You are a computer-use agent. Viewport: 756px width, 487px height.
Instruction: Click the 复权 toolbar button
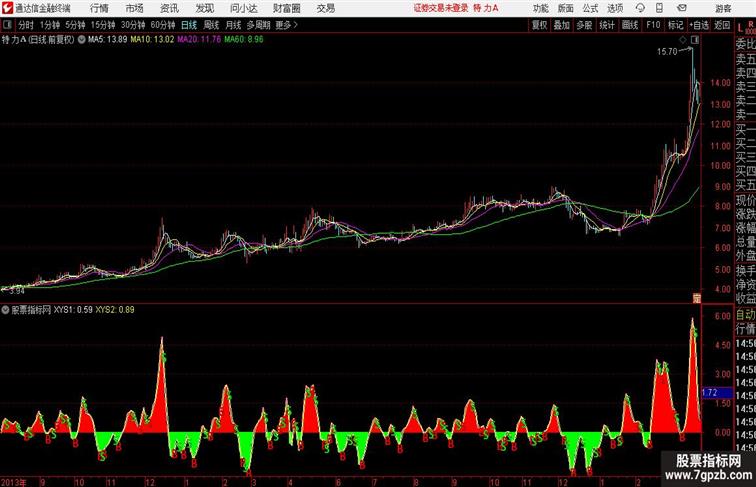(x=540, y=25)
